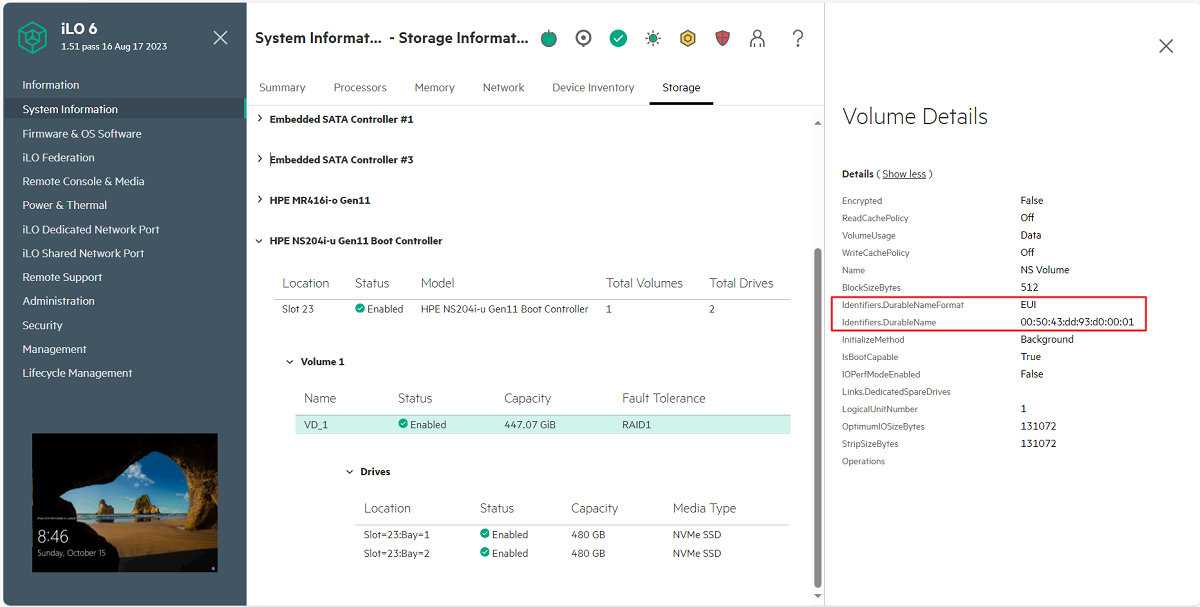Screen dimensions: 1200x607
Task: Toggle the UID indicator light icon
Action: (583, 38)
